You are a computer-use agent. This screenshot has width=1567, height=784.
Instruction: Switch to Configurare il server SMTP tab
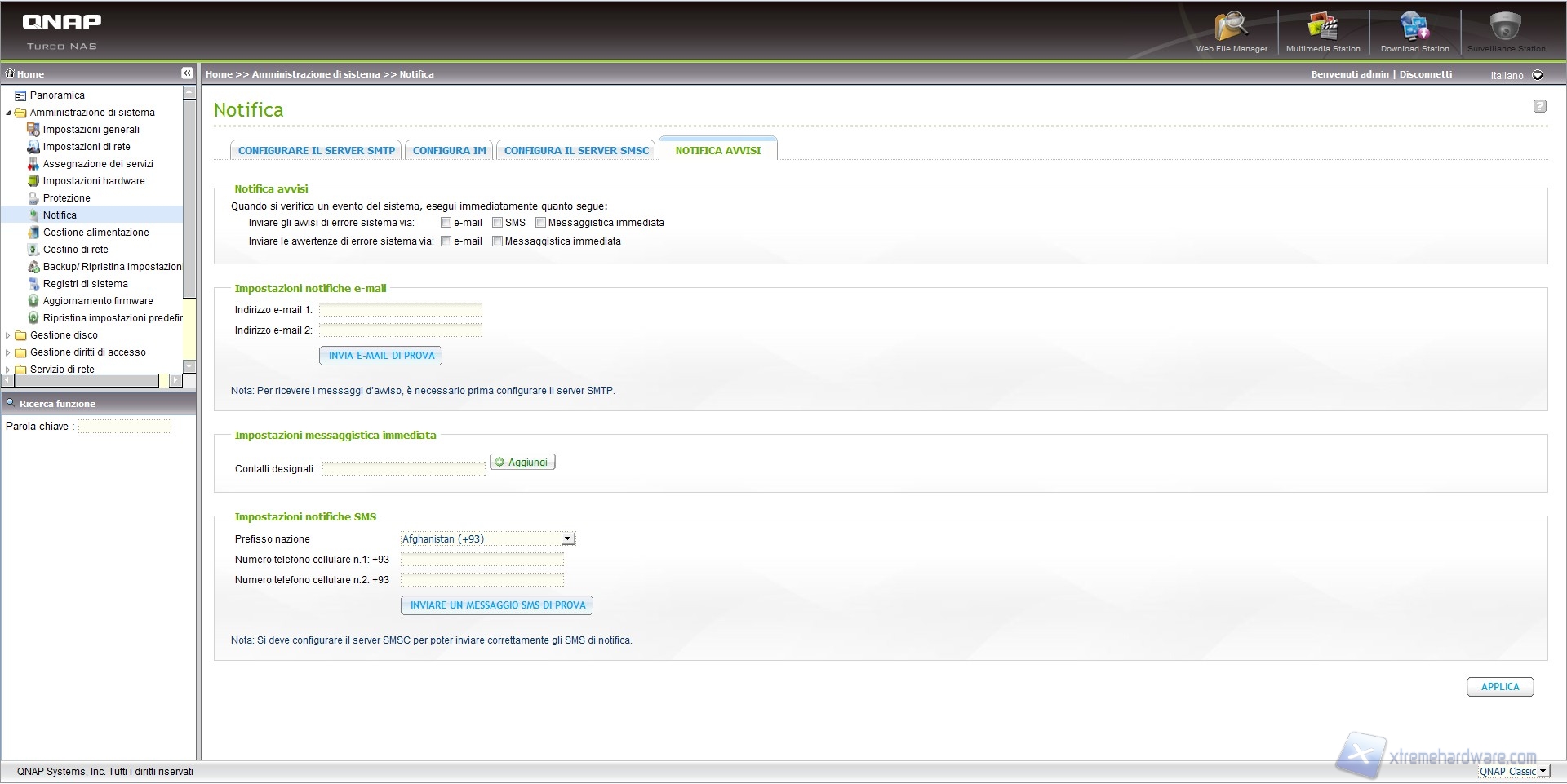tap(316, 151)
